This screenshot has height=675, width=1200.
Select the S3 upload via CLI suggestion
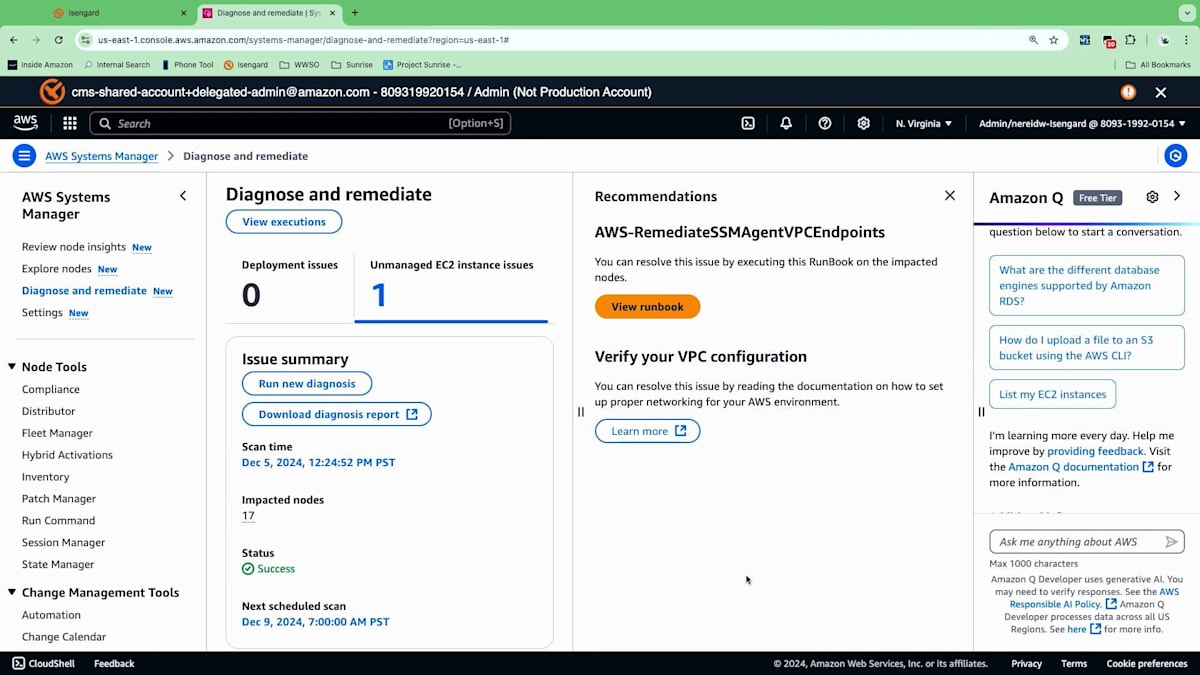1087,347
